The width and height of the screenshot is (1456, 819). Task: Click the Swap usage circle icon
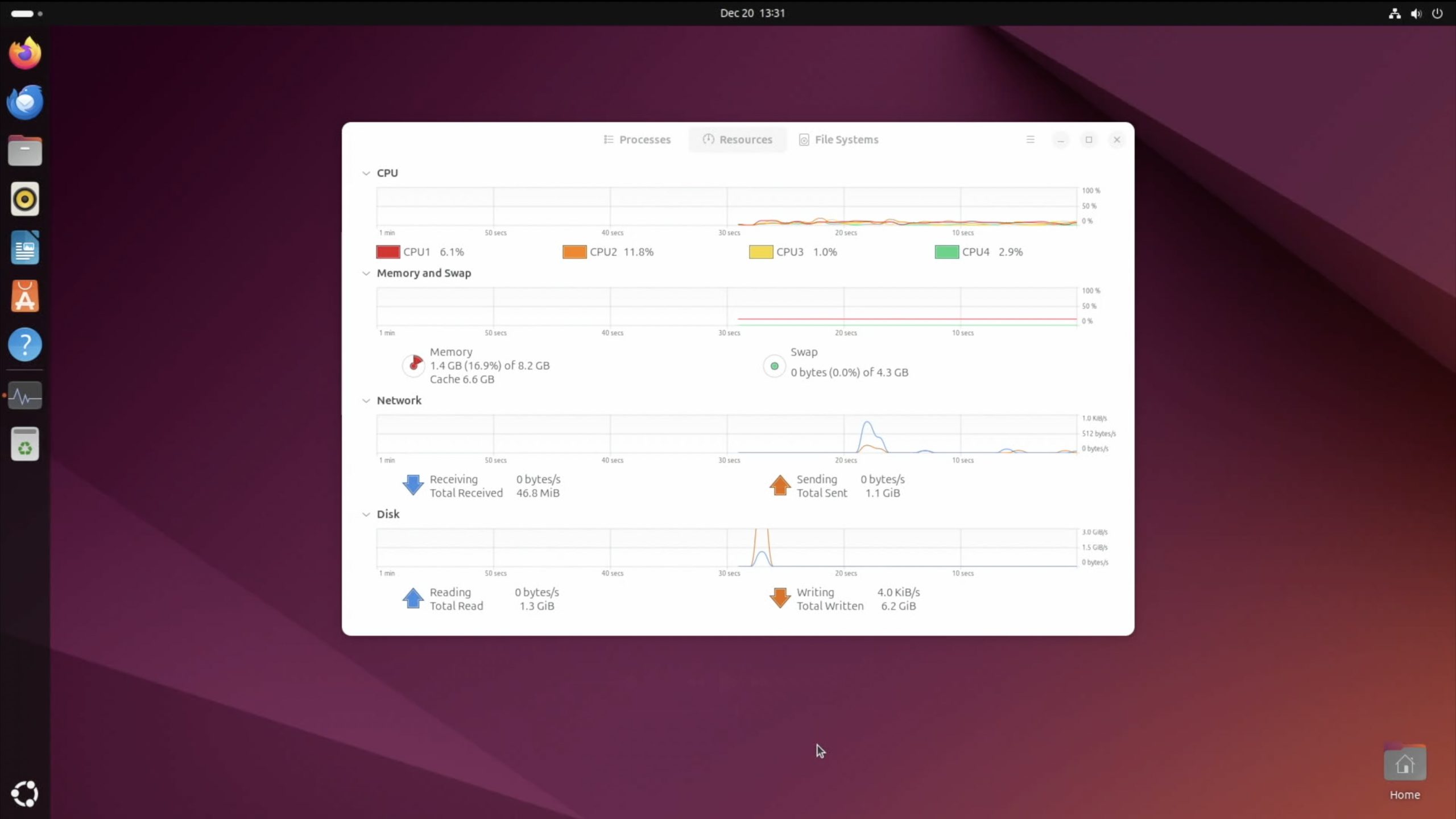(x=774, y=366)
